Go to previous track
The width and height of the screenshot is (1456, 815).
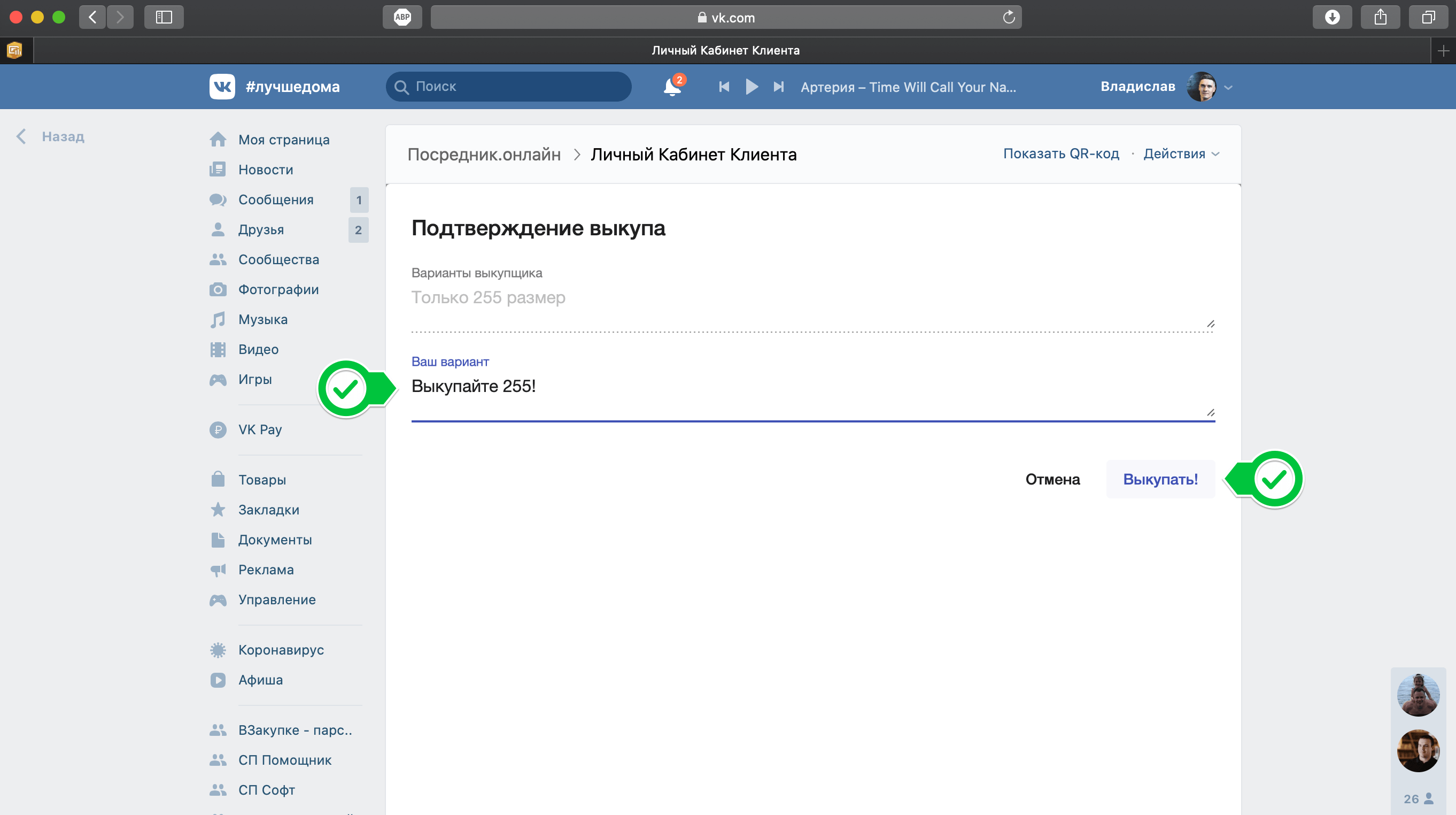tap(724, 87)
